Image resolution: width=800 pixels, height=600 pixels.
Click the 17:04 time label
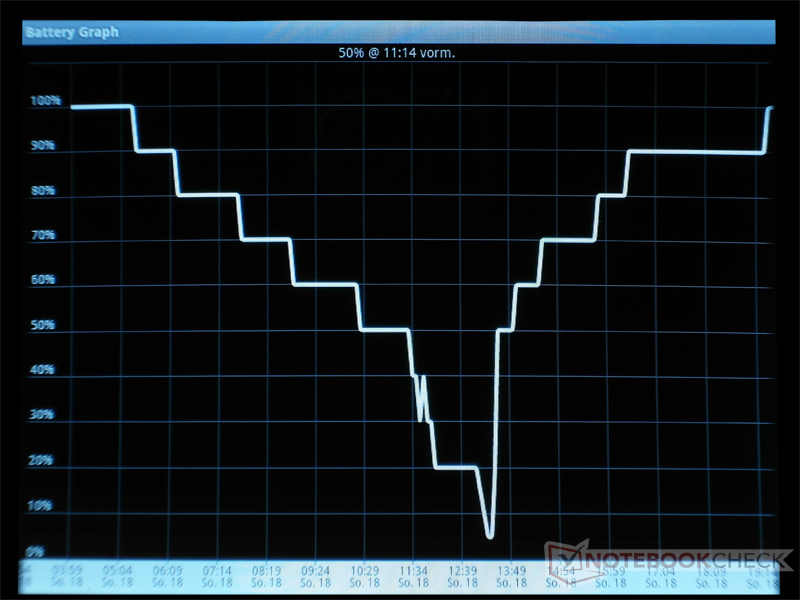[661, 571]
